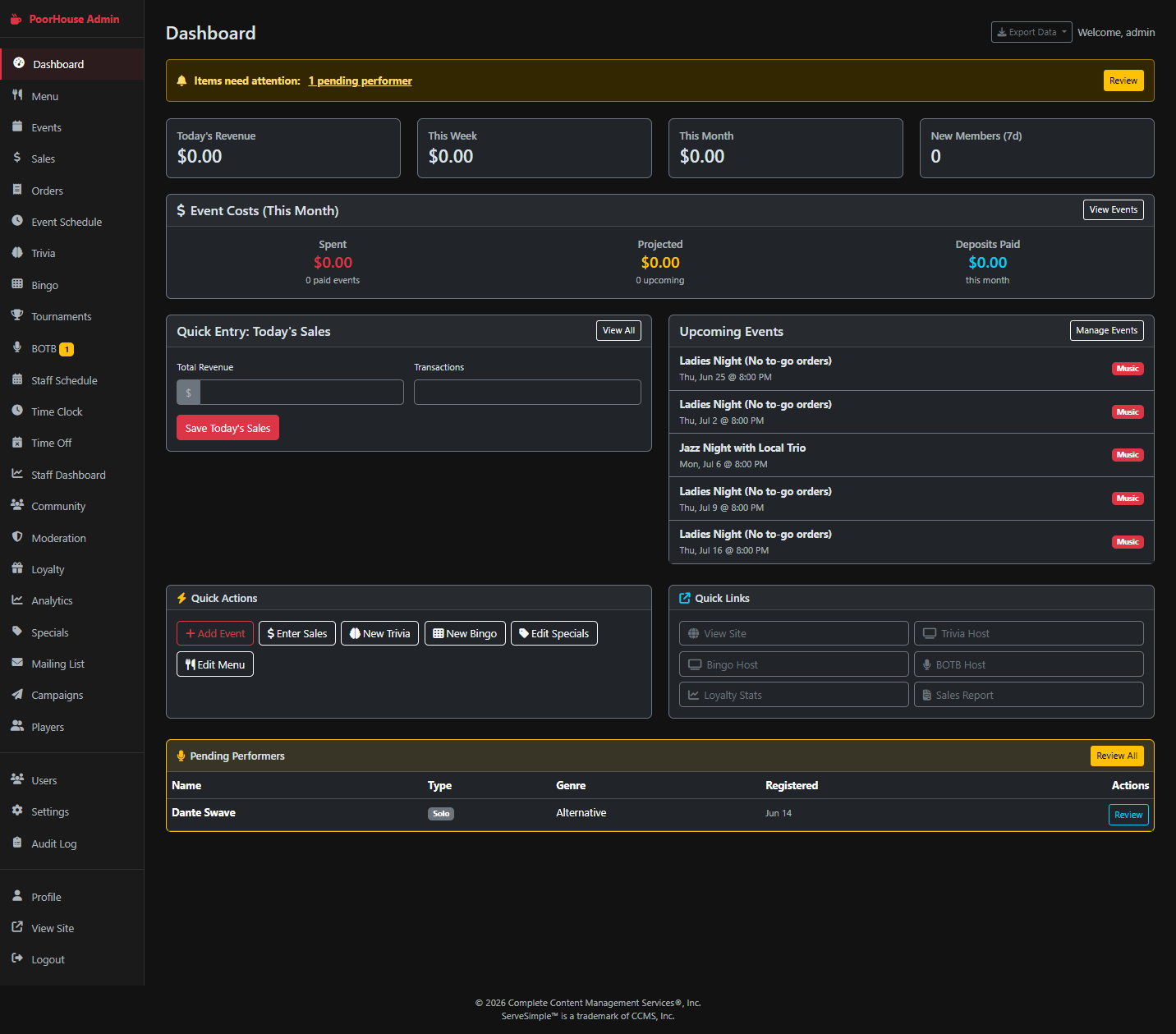This screenshot has width=1176, height=1034.
Task: Click the Edit Specials quick action
Action: (554, 633)
